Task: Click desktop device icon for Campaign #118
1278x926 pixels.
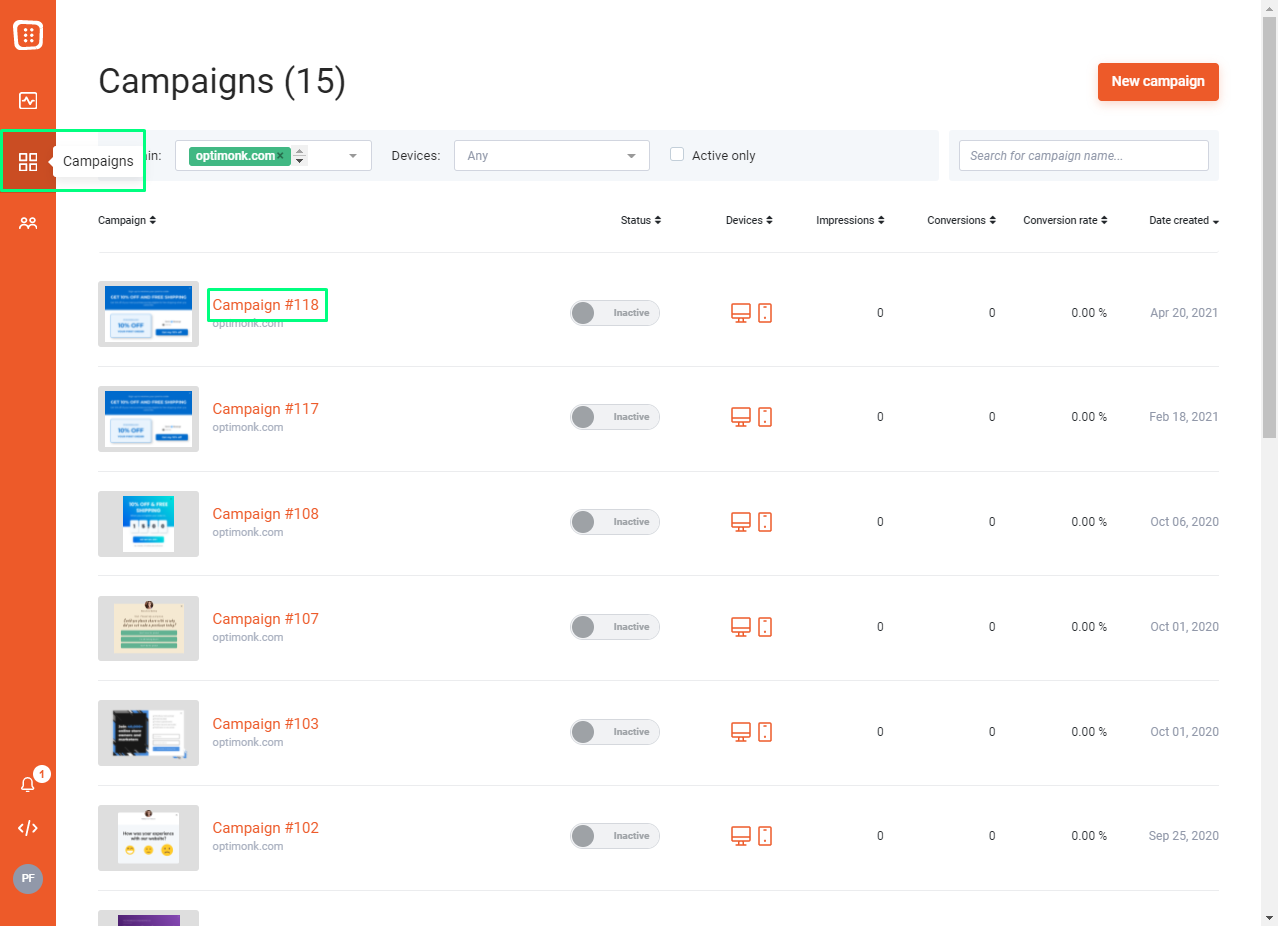Action: pos(741,313)
